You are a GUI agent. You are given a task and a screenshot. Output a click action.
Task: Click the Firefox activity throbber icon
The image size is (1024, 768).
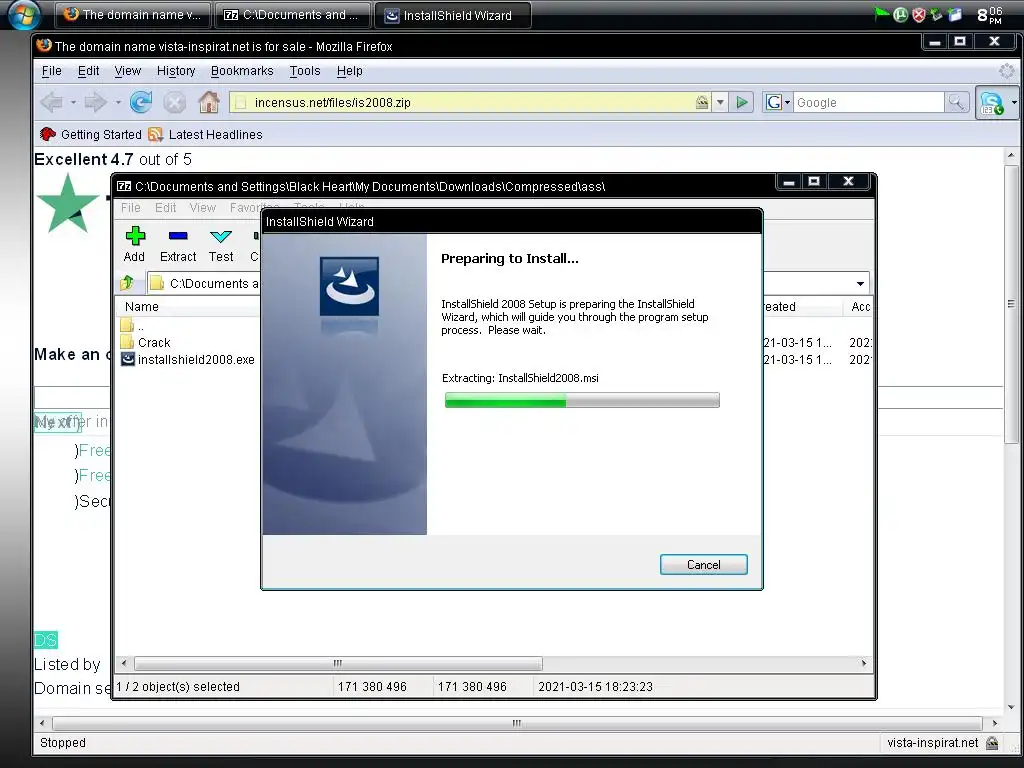(x=1007, y=71)
